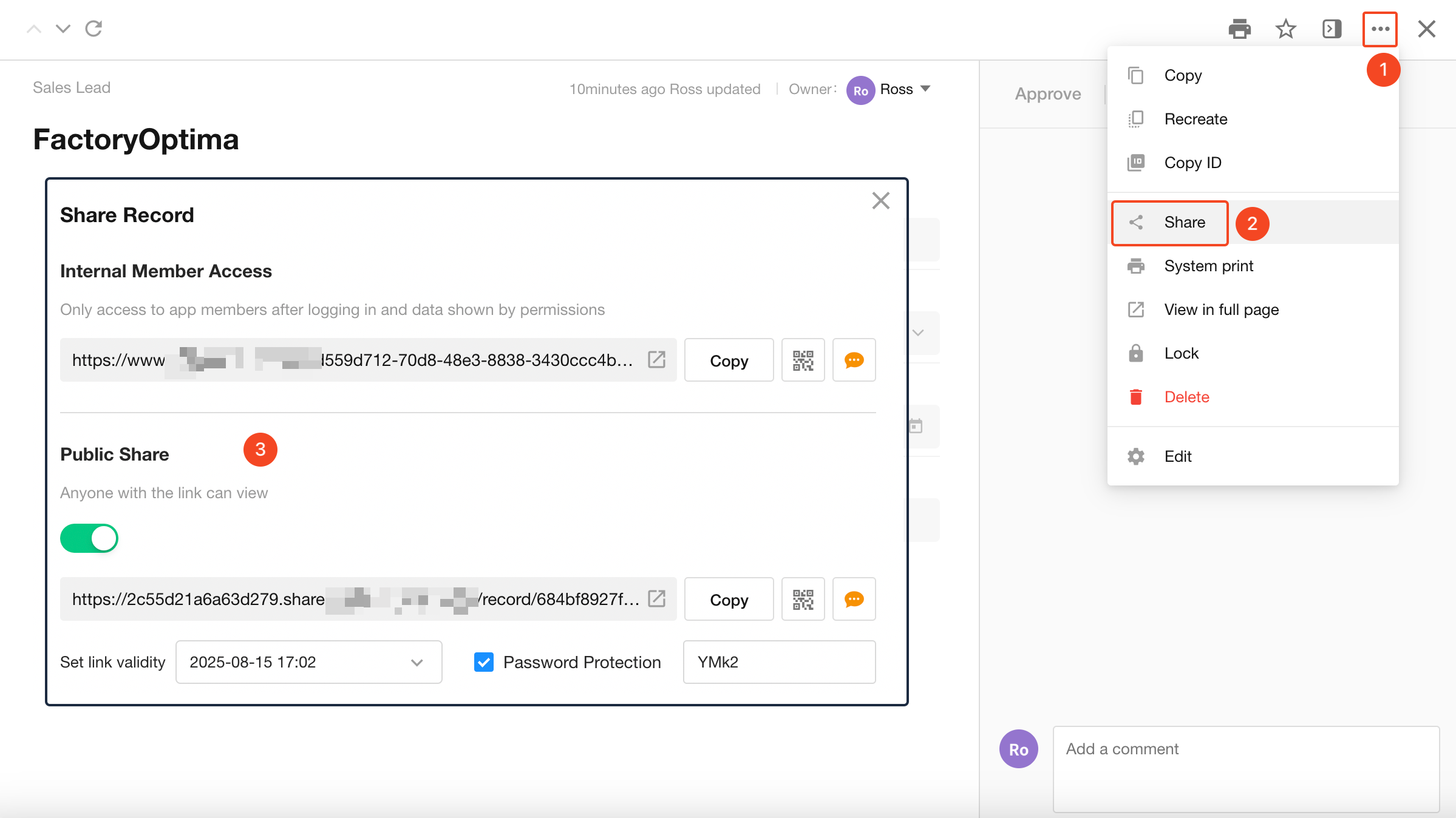This screenshot has width=1456, height=818.
Task: Select Copy ID from the menu
Action: coord(1192,163)
